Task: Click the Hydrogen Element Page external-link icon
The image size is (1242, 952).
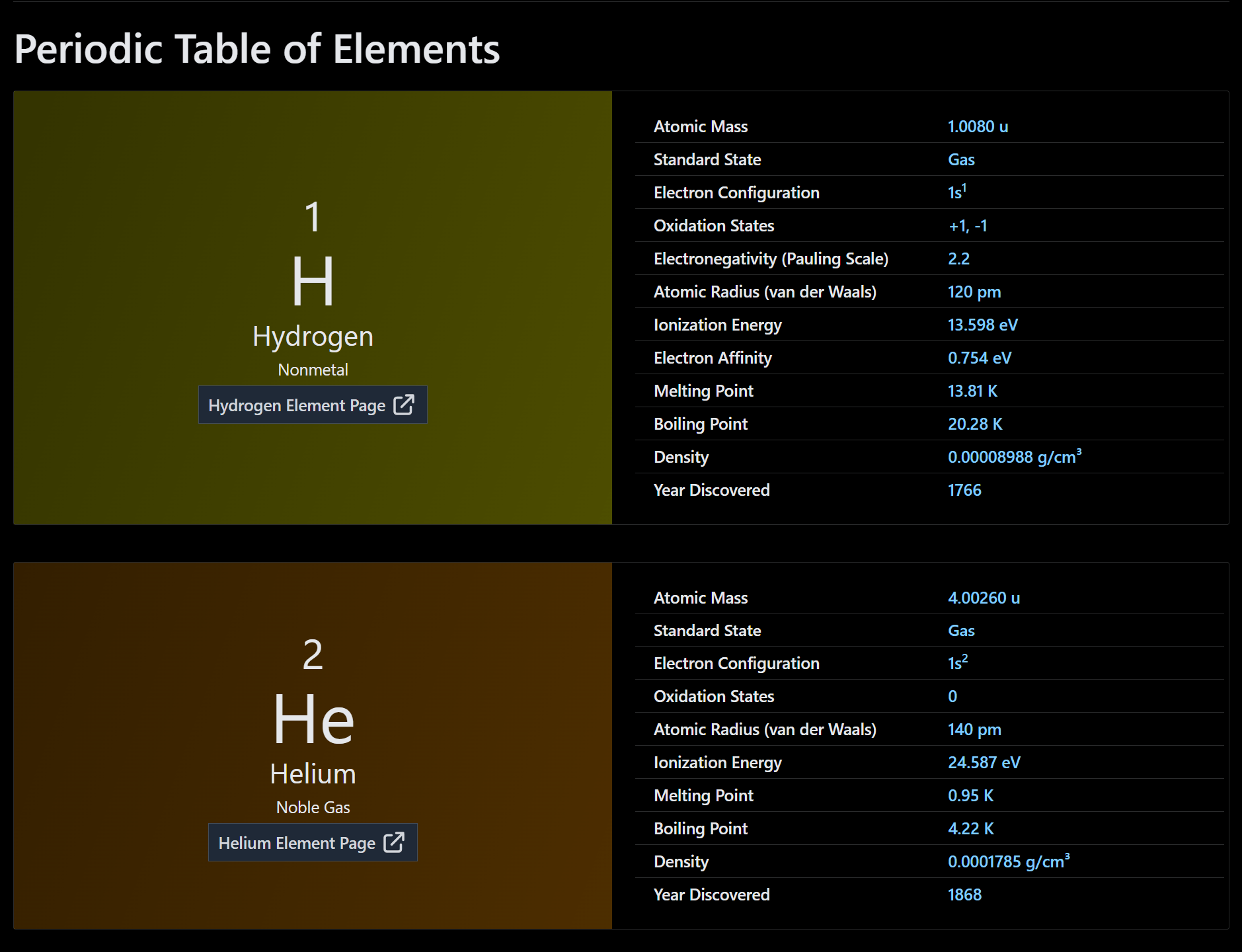Action: 404,405
